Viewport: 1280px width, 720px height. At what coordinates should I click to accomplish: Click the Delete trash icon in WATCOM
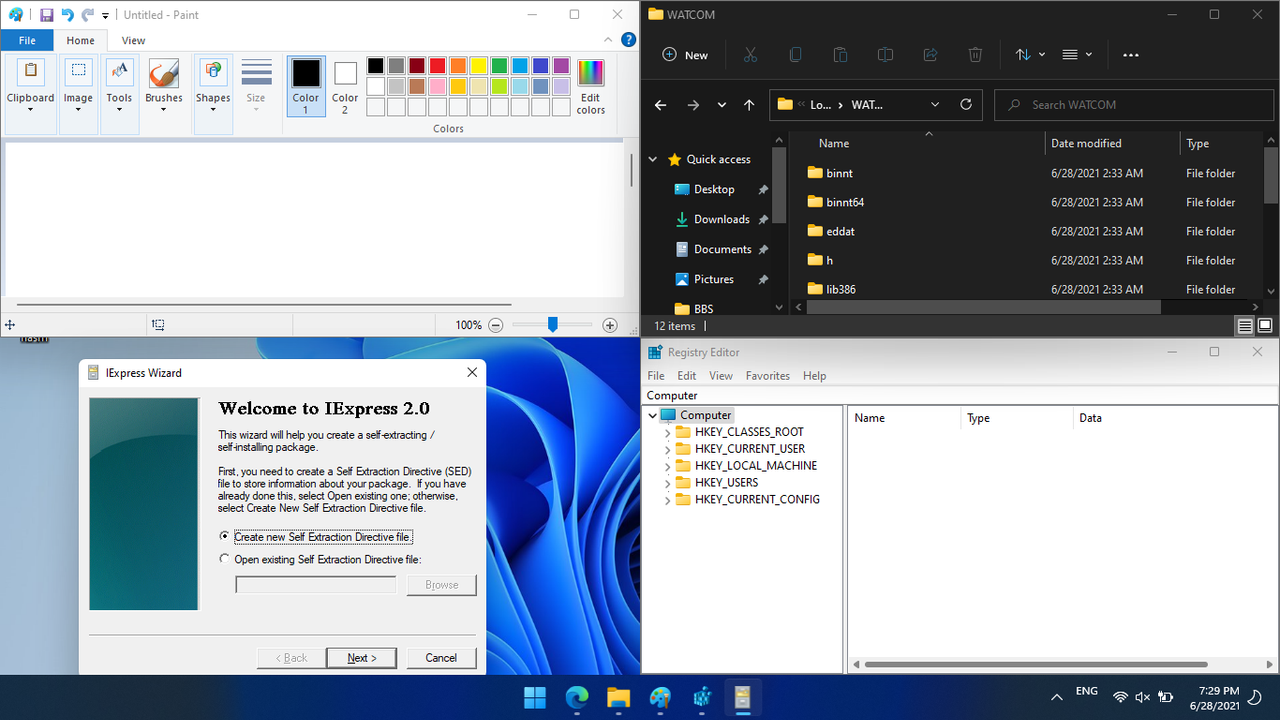point(976,55)
